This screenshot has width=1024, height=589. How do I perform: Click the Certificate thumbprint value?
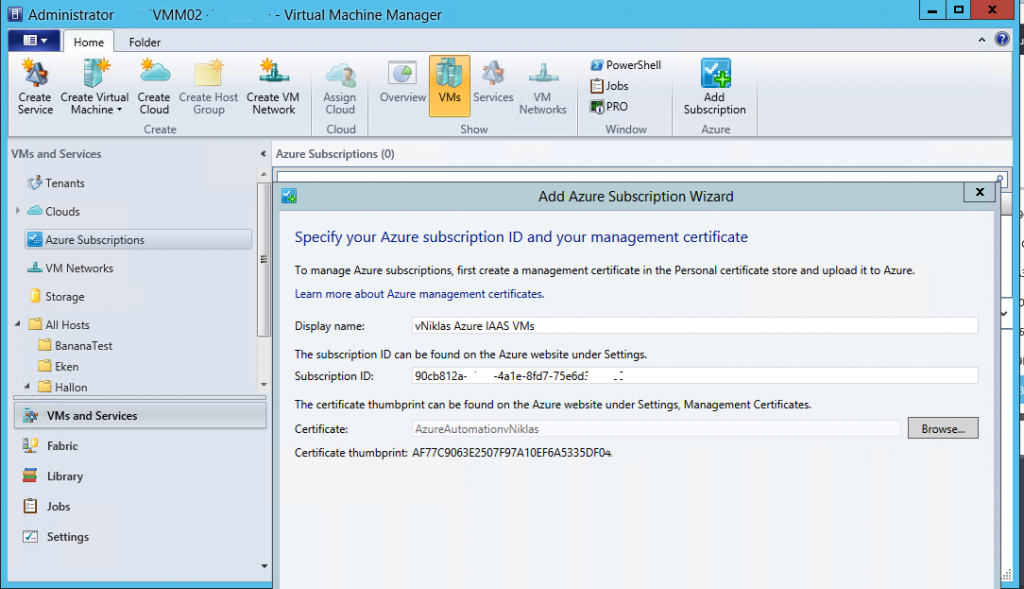(512, 453)
